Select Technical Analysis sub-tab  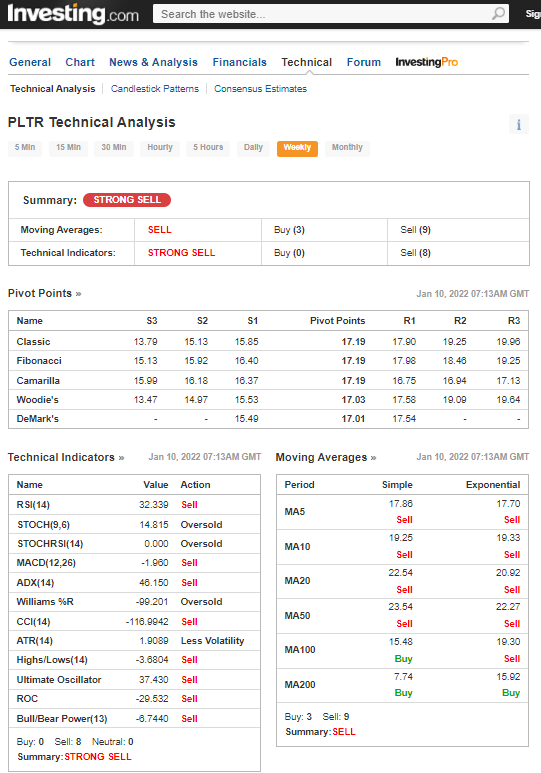click(x=53, y=89)
